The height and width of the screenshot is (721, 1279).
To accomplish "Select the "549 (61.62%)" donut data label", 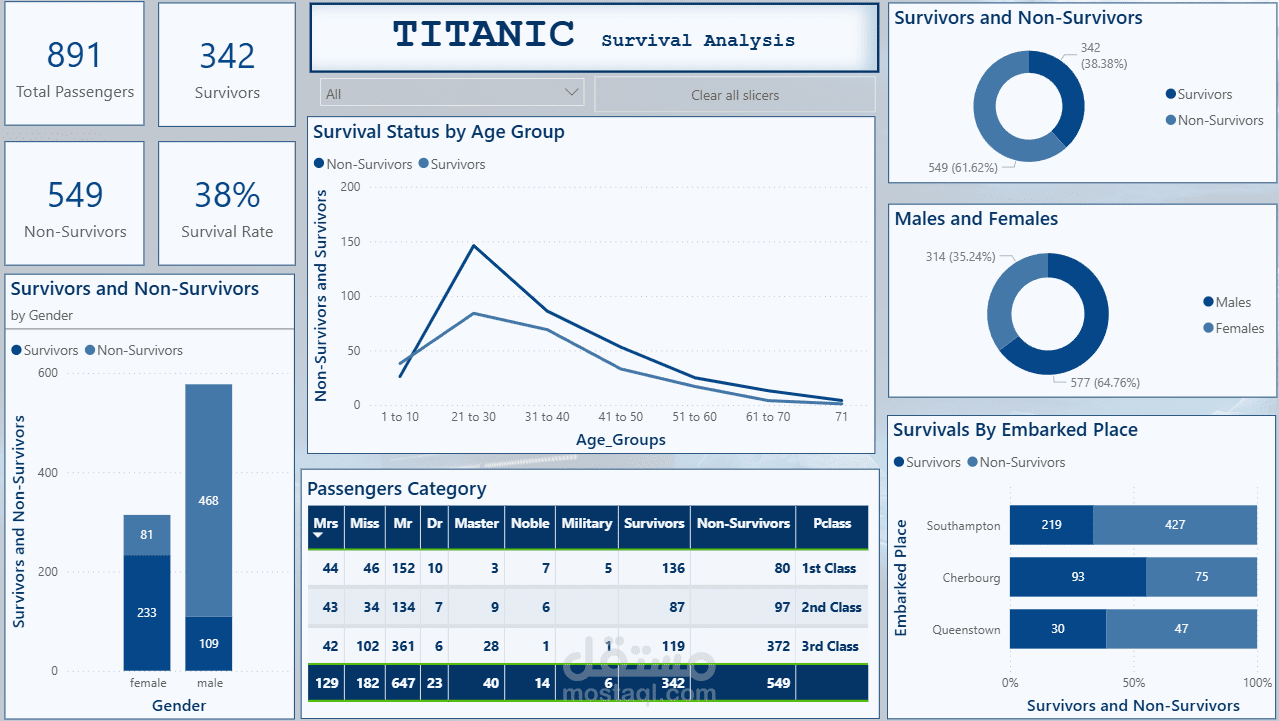I will [963, 168].
